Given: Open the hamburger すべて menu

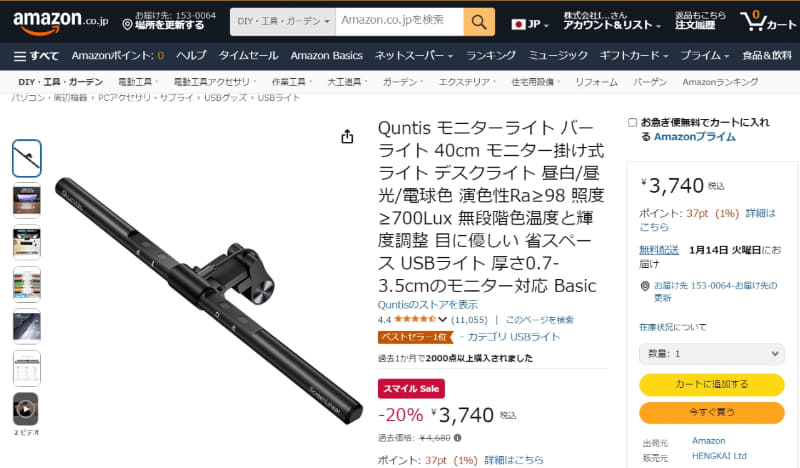Looking at the screenshot, I should pos(36,56).
